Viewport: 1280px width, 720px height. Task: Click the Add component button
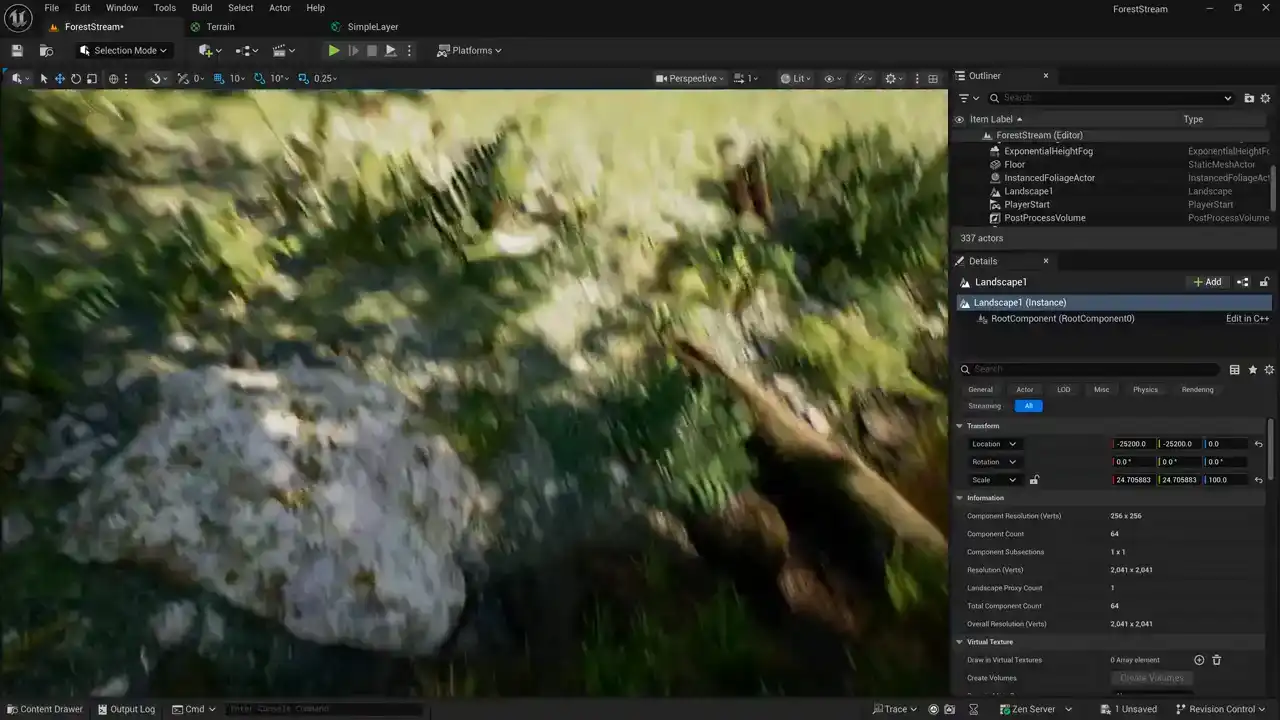tap(1207, 282)
